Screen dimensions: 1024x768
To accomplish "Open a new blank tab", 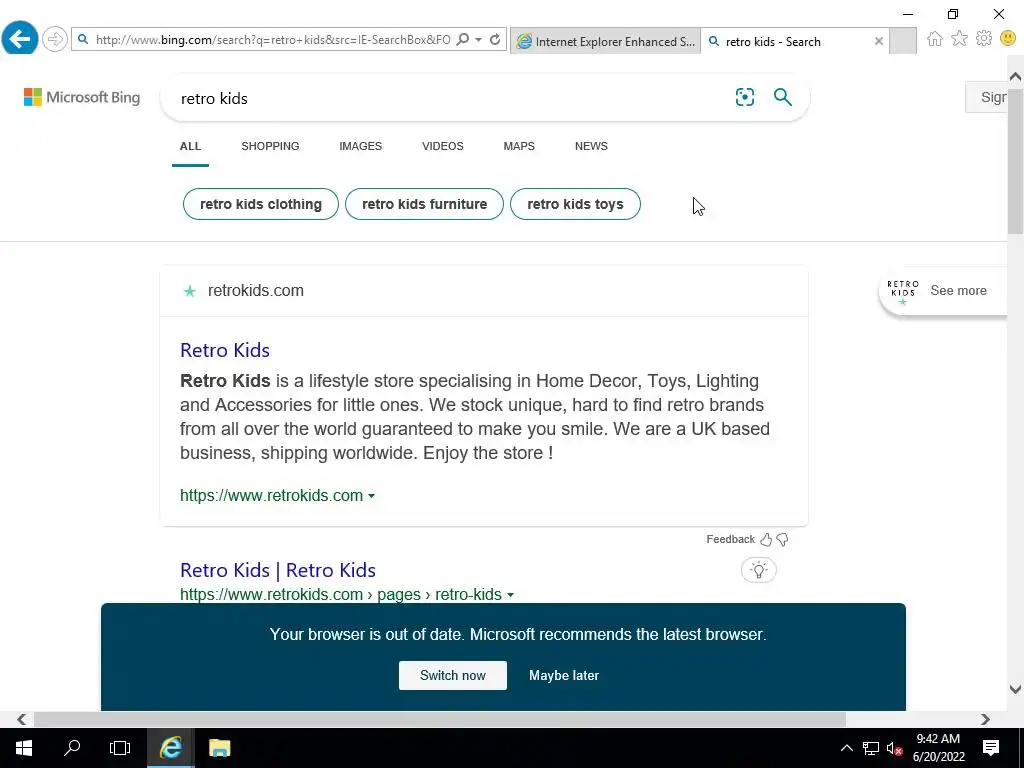I will [x=903, y=41].
